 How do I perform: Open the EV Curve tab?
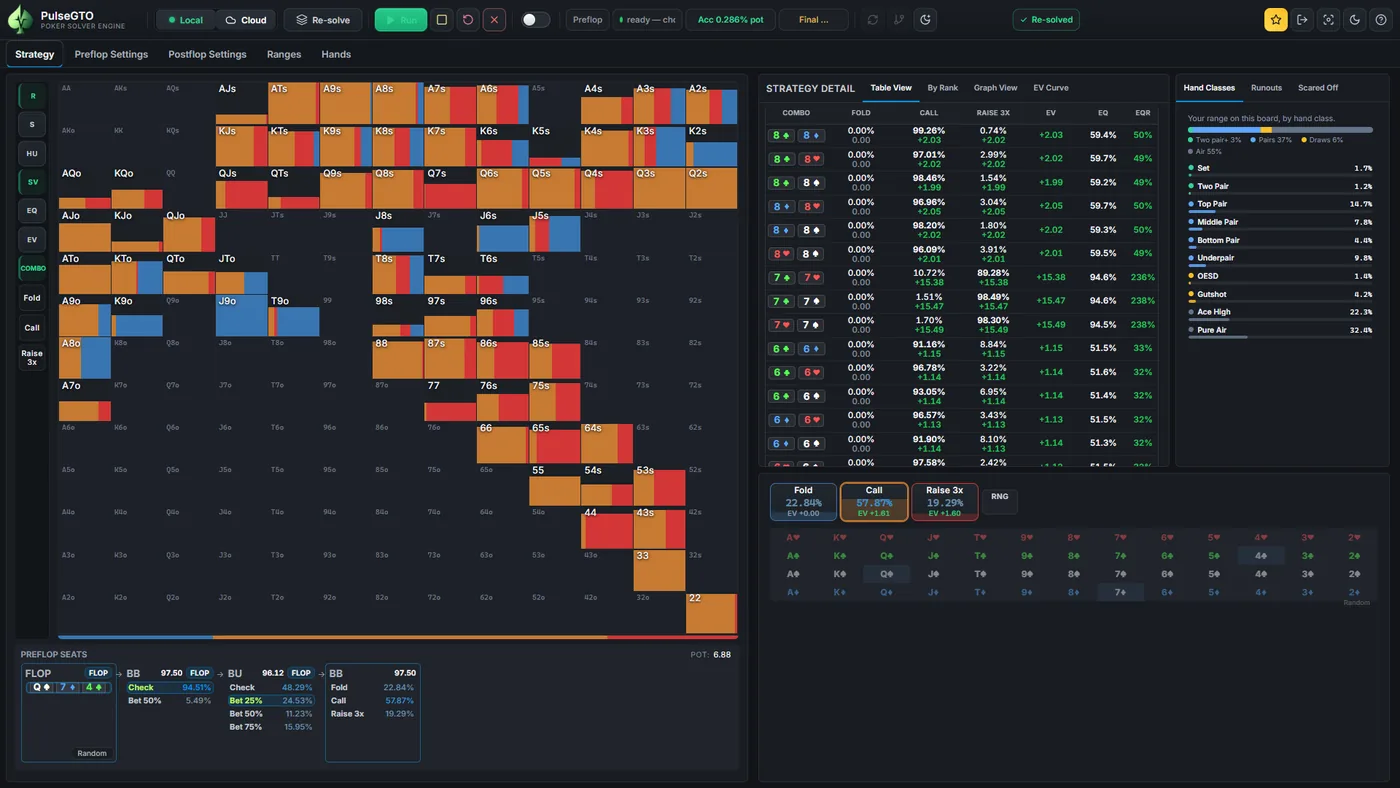tap(1051, 88)
